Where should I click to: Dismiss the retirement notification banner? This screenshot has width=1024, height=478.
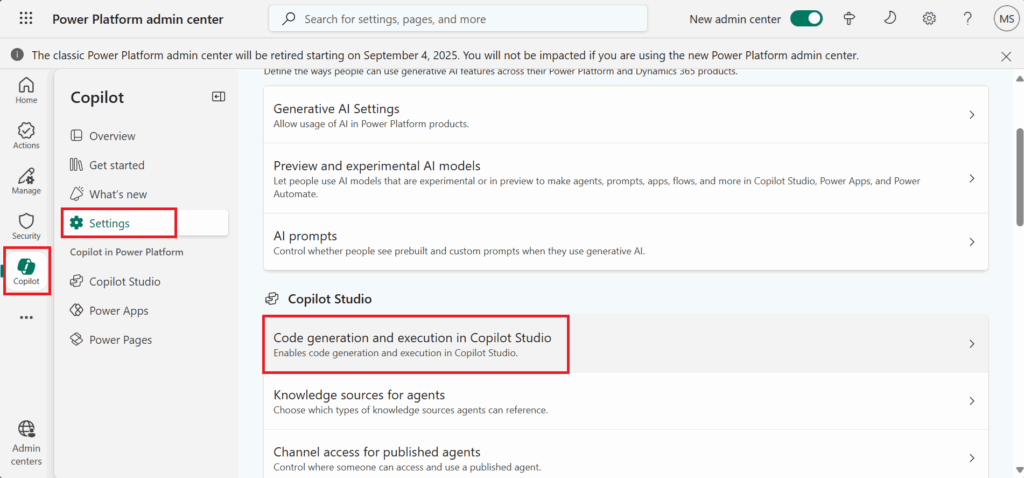point(1006,56)
